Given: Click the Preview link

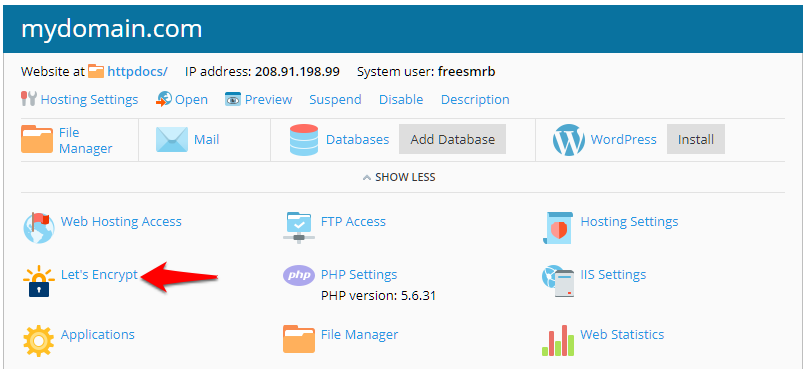Looking at the screenshot, I should tap(268, 99).
